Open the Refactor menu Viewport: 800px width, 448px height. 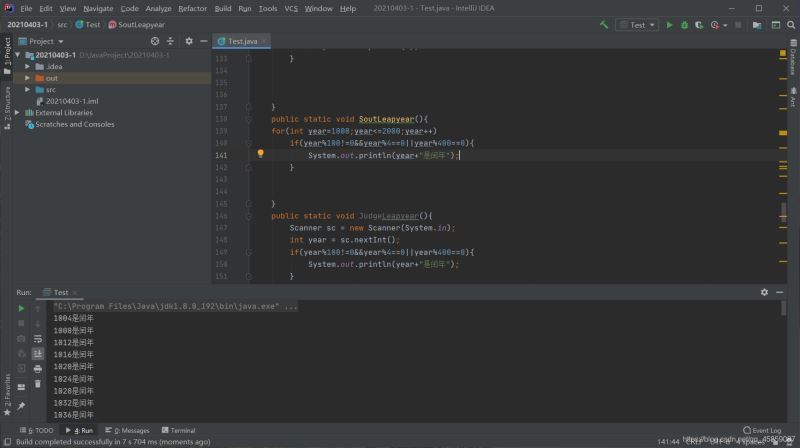tap(192, 8)
